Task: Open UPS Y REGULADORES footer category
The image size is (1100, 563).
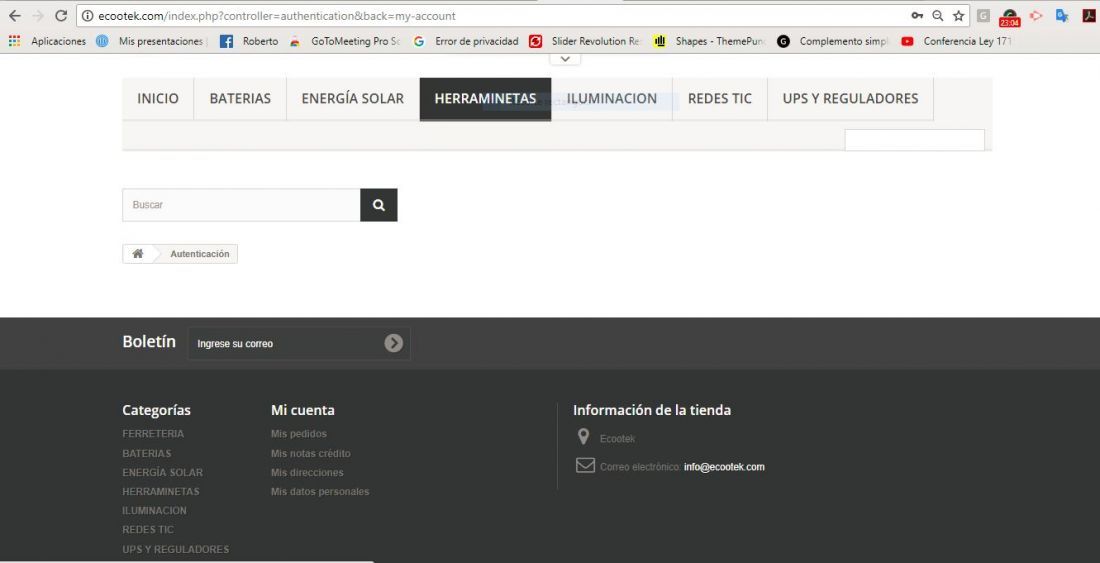Action: pos(175,549)
